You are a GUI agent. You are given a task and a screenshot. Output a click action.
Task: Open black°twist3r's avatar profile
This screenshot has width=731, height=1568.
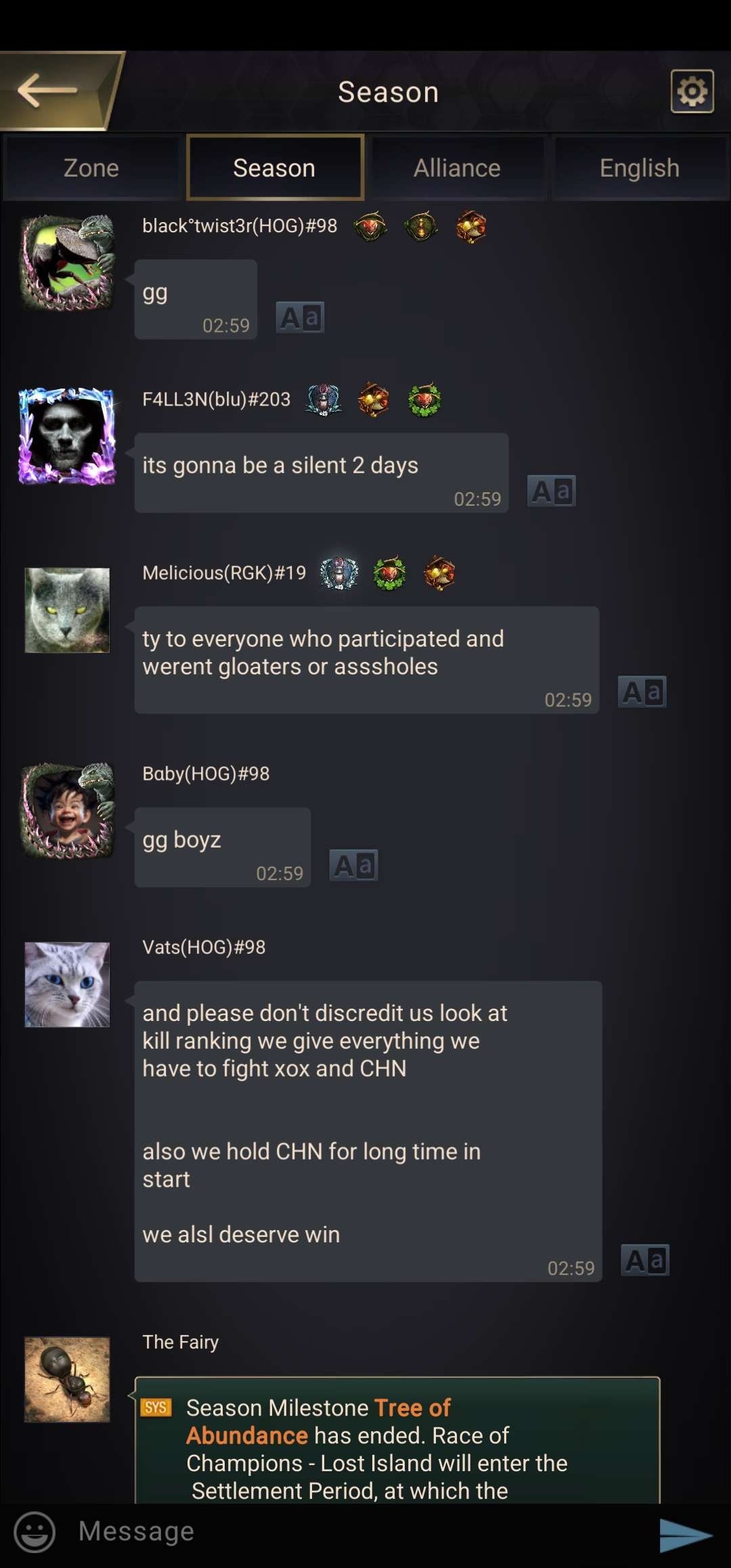coord(67,263)
